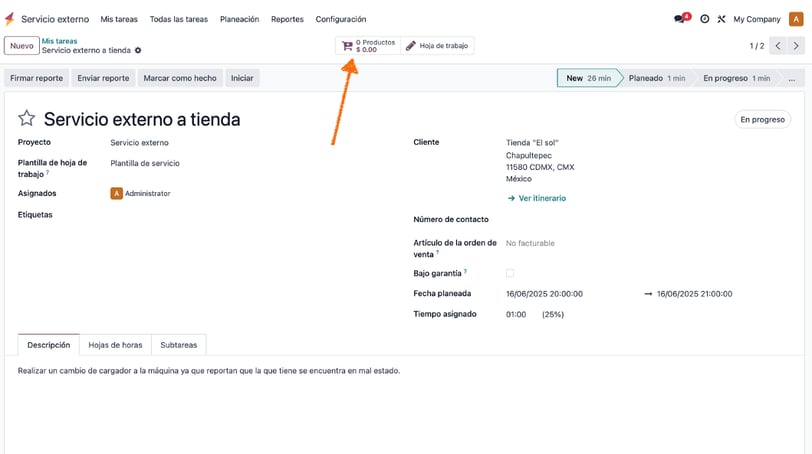Click the Firmar reporte button
The width and height of the screenshot is (812, 454).
click(37, 78)
